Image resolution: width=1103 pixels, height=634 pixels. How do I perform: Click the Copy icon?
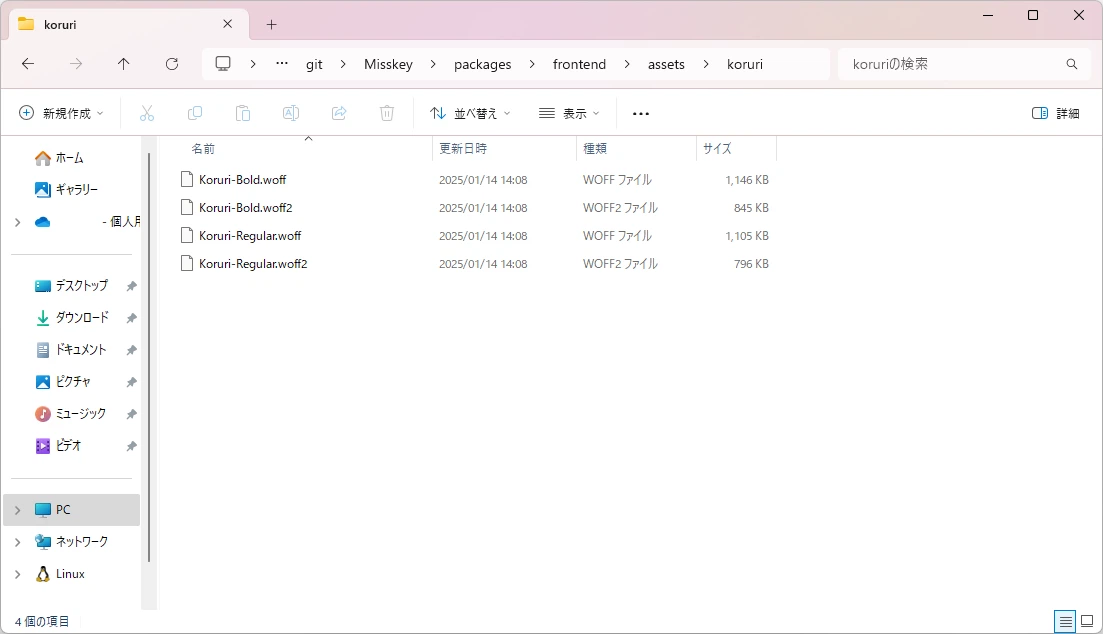[x=195, y=113]
